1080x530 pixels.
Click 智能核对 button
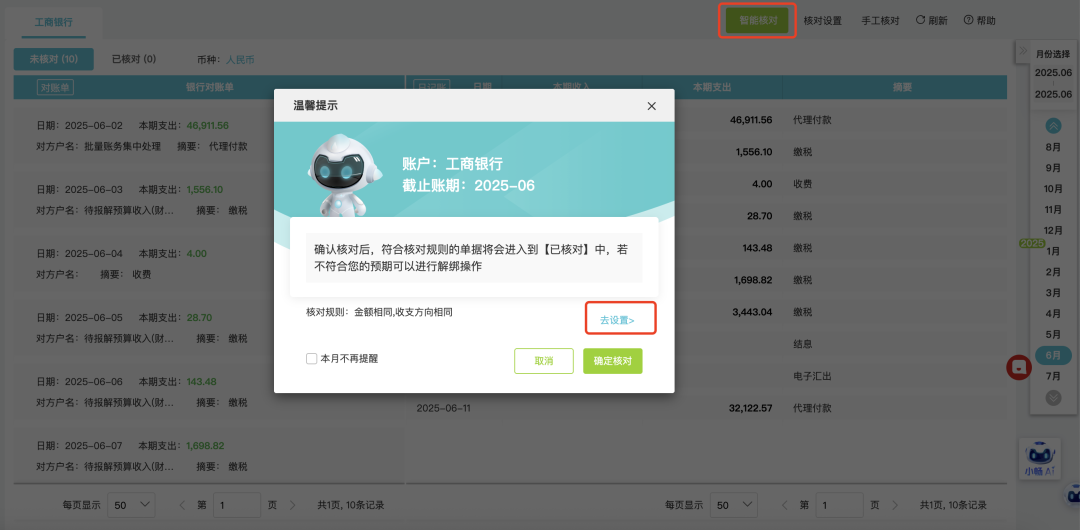click(x=758, y=21)
